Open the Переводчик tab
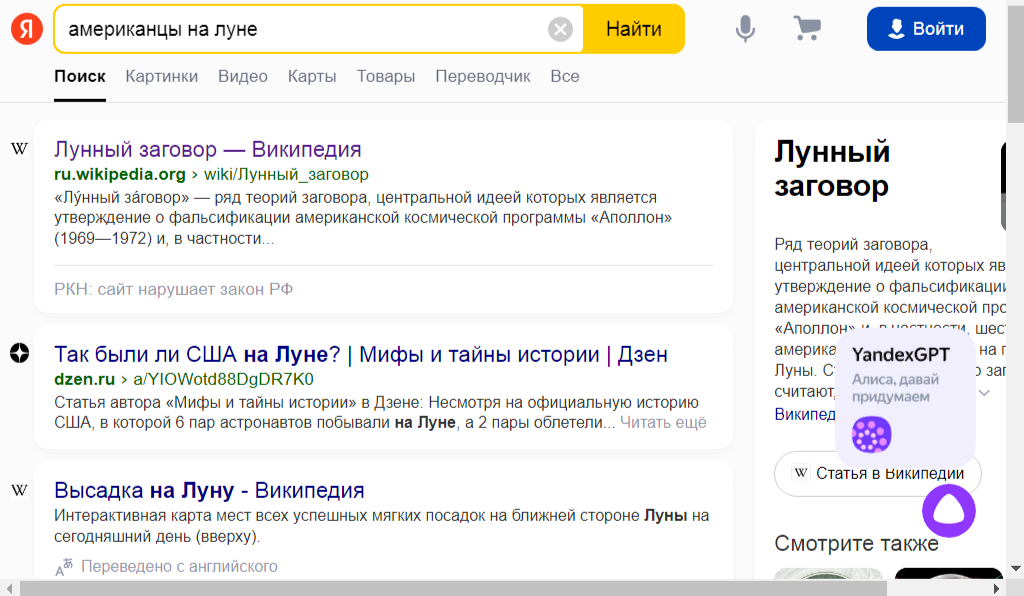Viewport: 1024px width, 596px height. [x=483, y=76]
